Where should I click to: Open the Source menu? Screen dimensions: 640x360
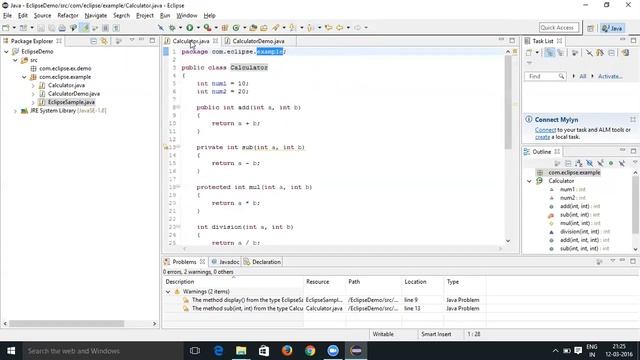pos(42,16)
